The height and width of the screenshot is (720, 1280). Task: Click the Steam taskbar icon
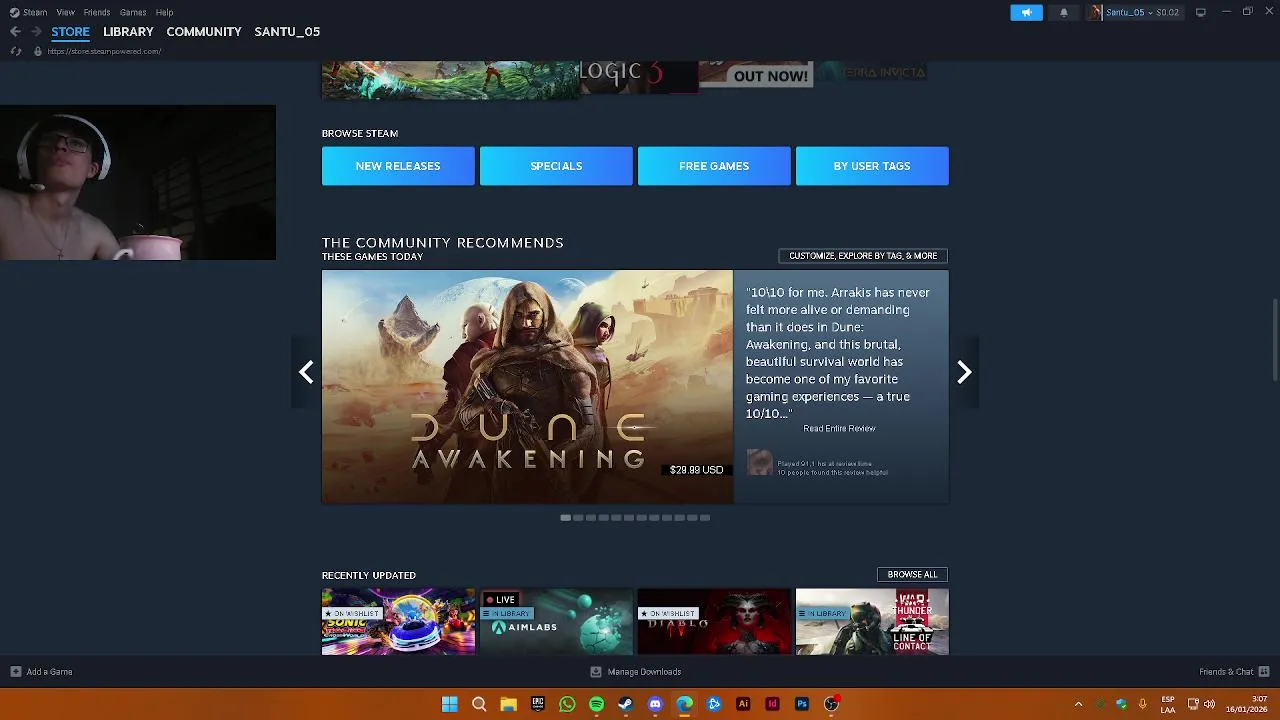tap(625, 704)
